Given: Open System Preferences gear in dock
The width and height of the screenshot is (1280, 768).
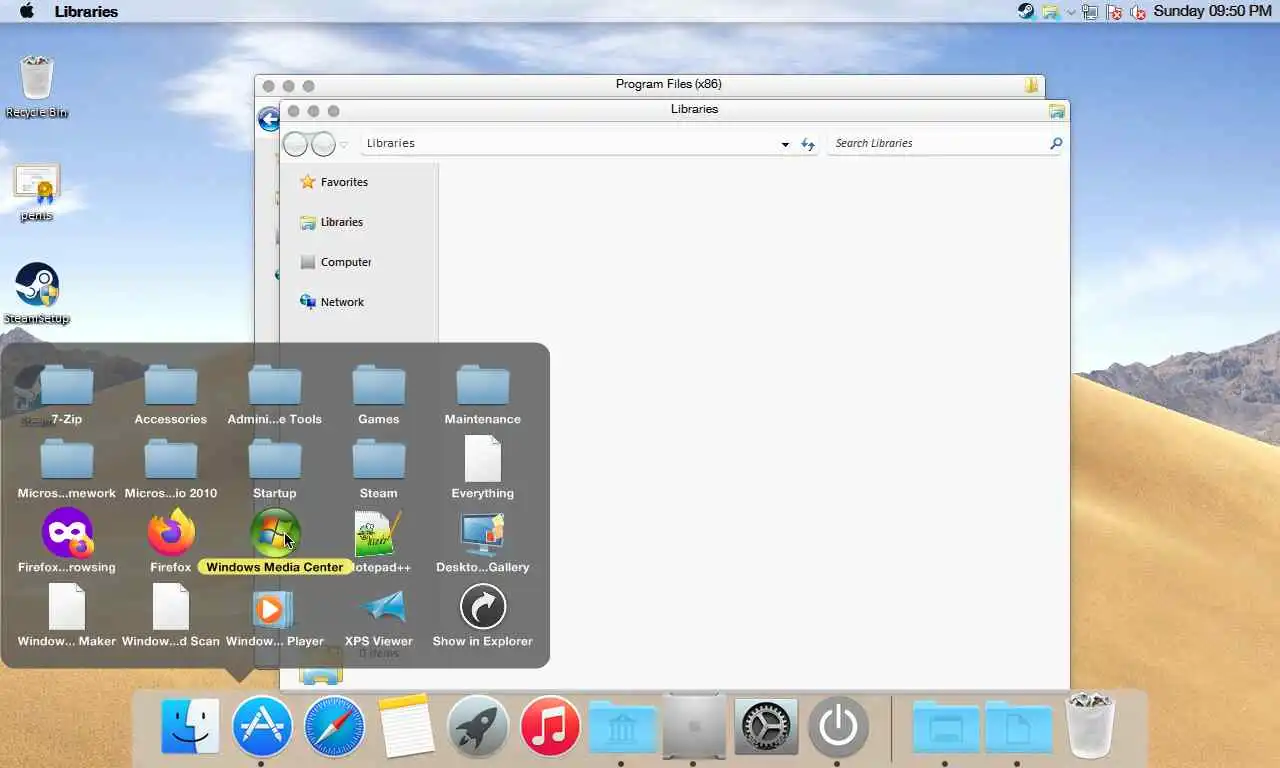Looking at the screenshot, I should click(766, 726).
